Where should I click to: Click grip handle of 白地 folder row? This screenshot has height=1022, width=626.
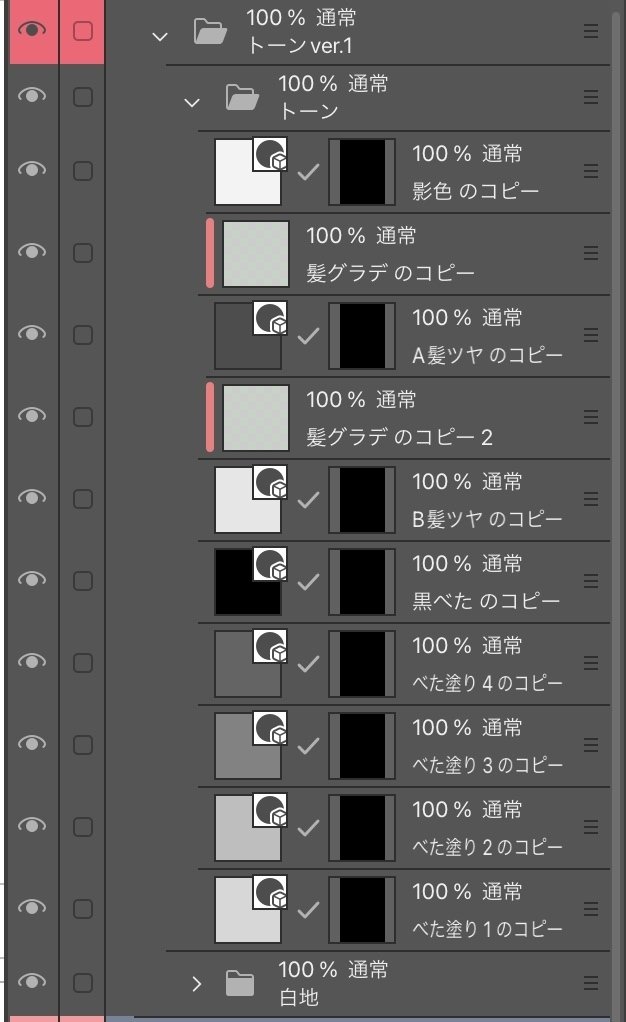pos(591,982)
